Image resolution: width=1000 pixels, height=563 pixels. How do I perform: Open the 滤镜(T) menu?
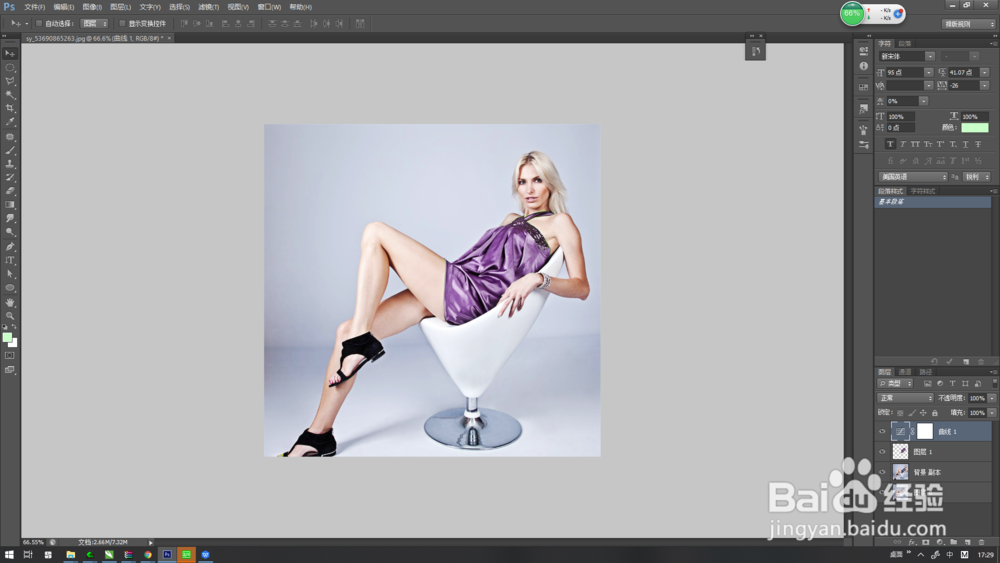click(209, 7)
